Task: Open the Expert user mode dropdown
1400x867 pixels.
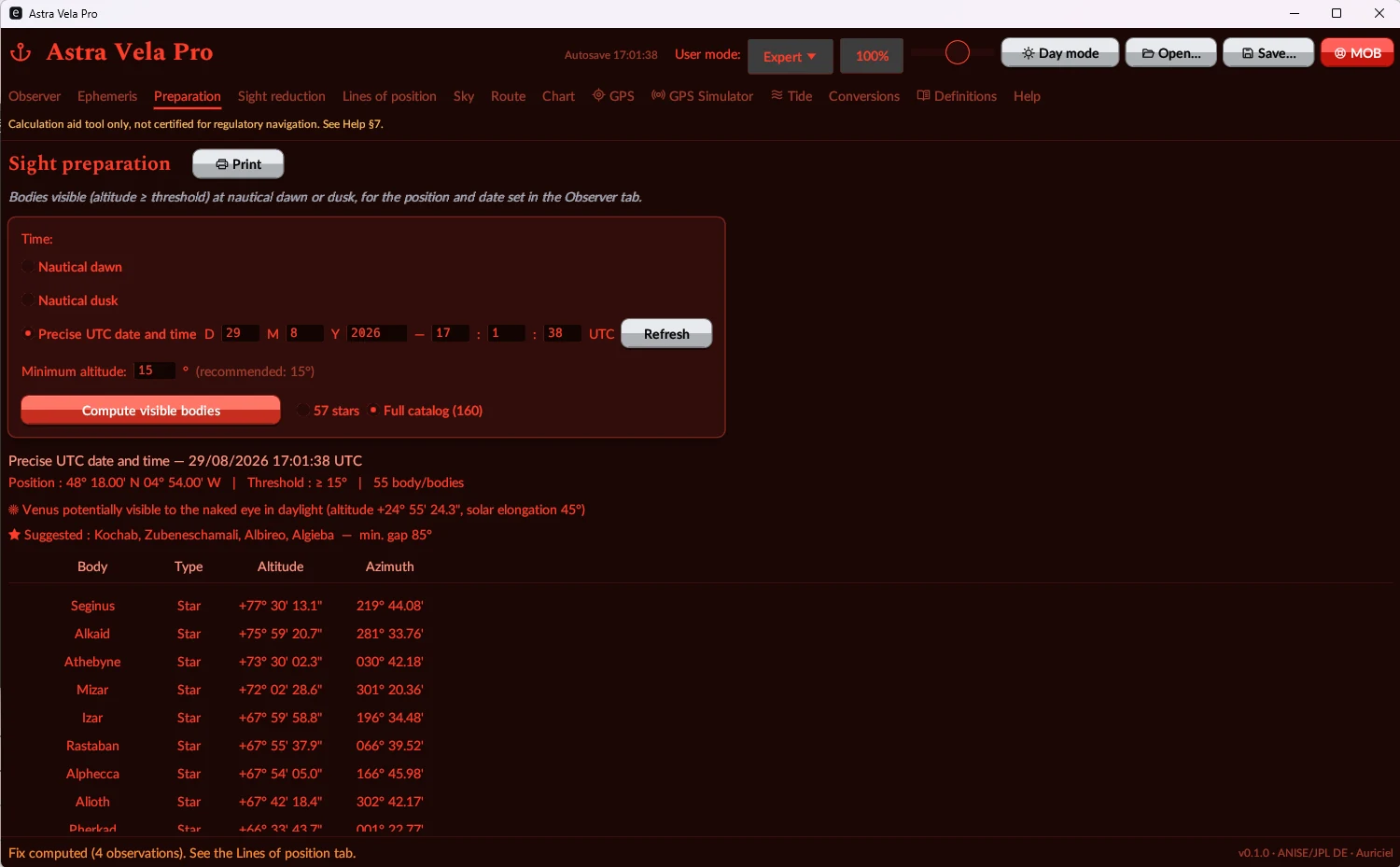Action: click(791, 56)
